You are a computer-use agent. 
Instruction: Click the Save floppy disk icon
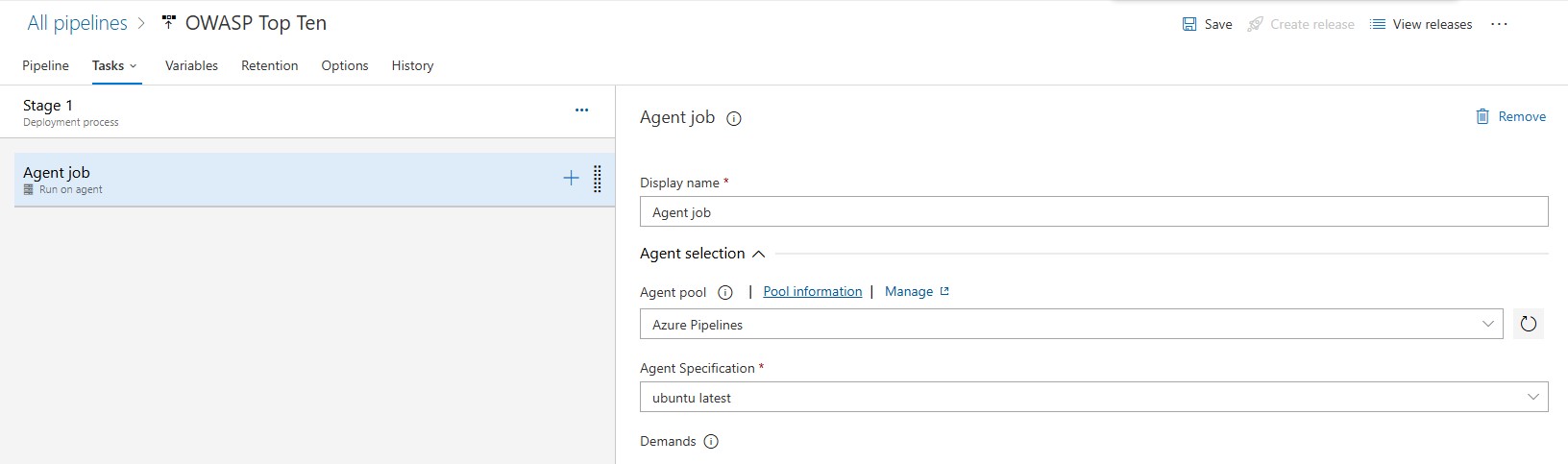[1189, 24]
